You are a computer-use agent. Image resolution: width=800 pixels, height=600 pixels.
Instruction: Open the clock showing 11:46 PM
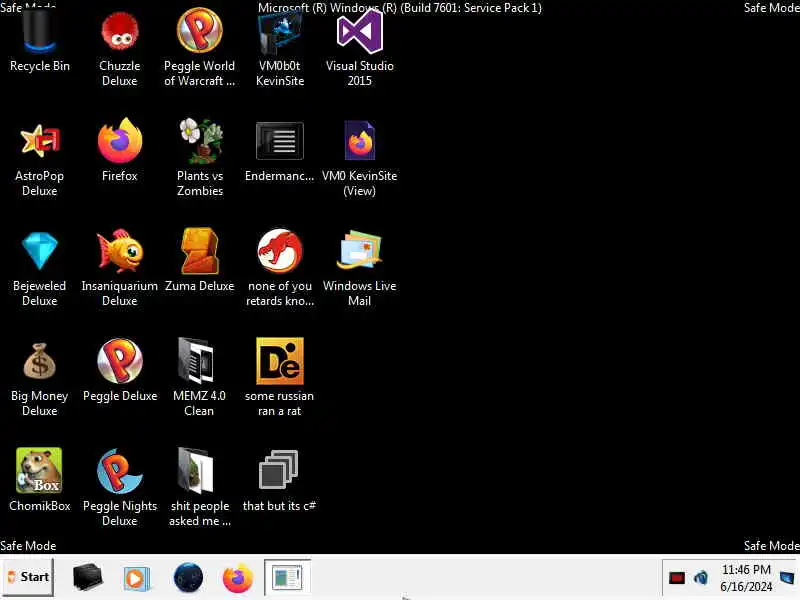746,578
